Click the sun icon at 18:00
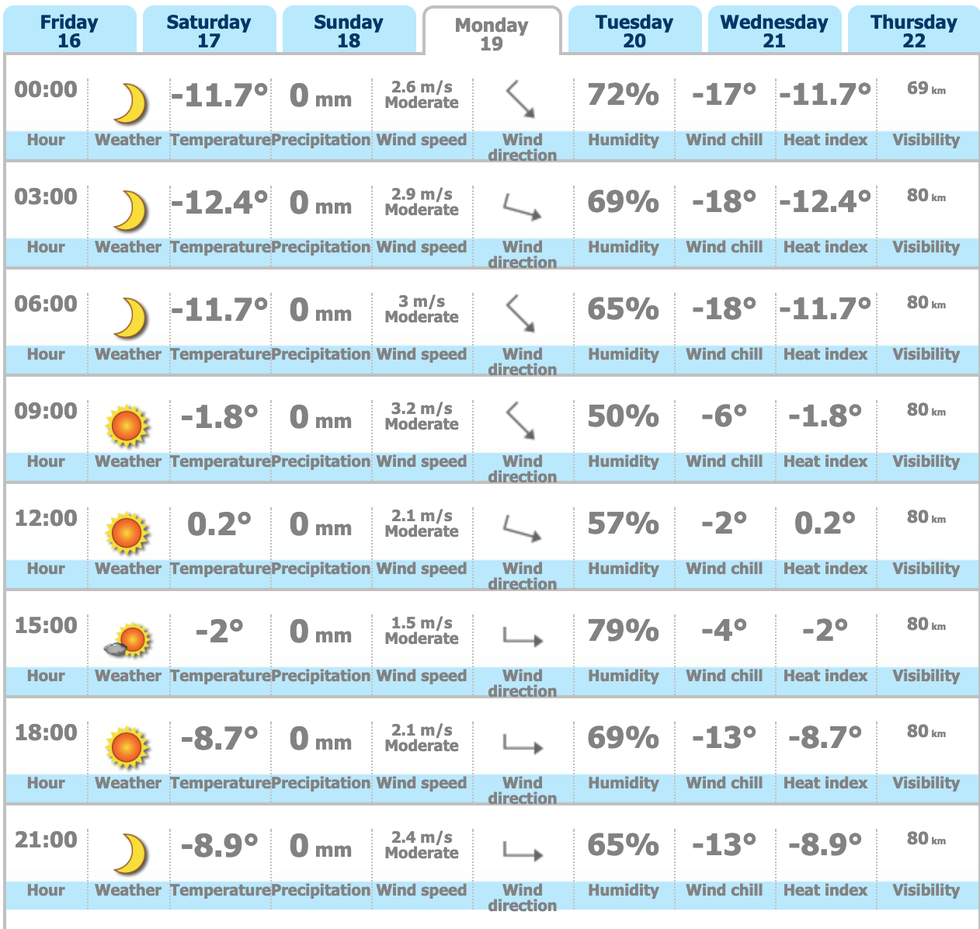Viewport: 980px width, 929px height. point(128,747)
